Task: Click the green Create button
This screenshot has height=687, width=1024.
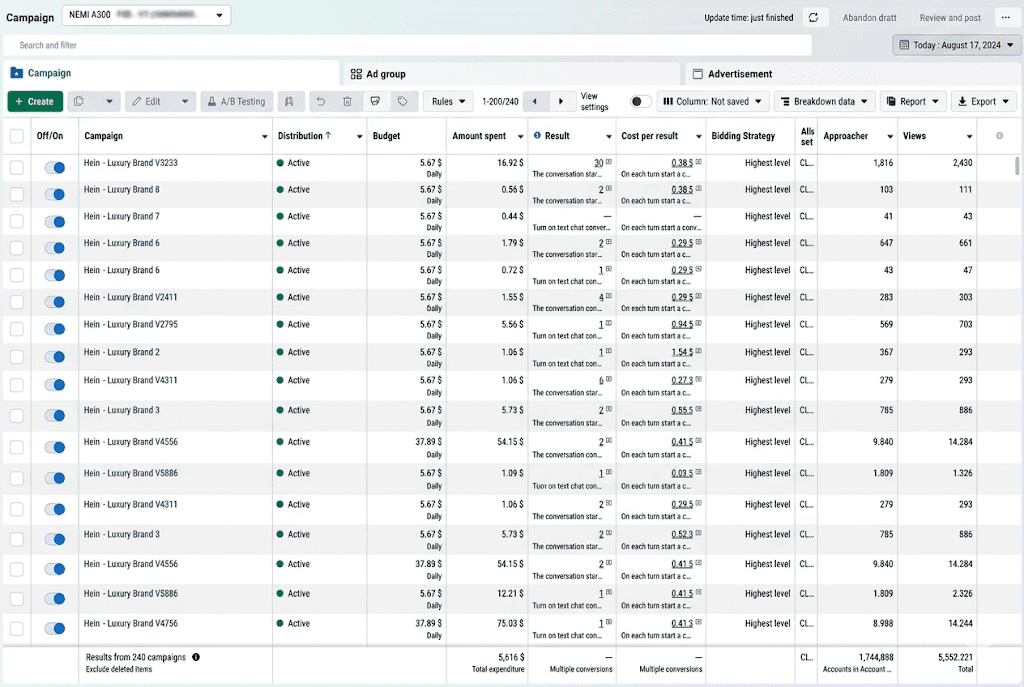Action: 35,101
